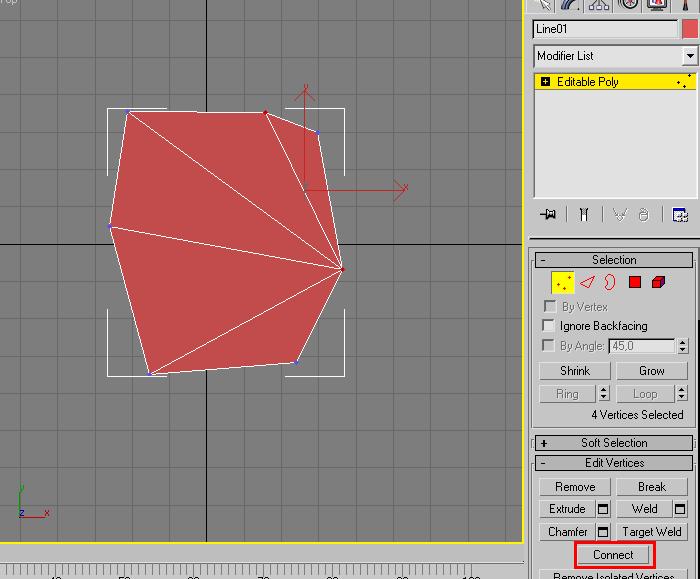The width and height of the screenshot is (700, 579).
Task: Select the rightmost red vertex of the polygon
Action: click(x=342, y=270)
